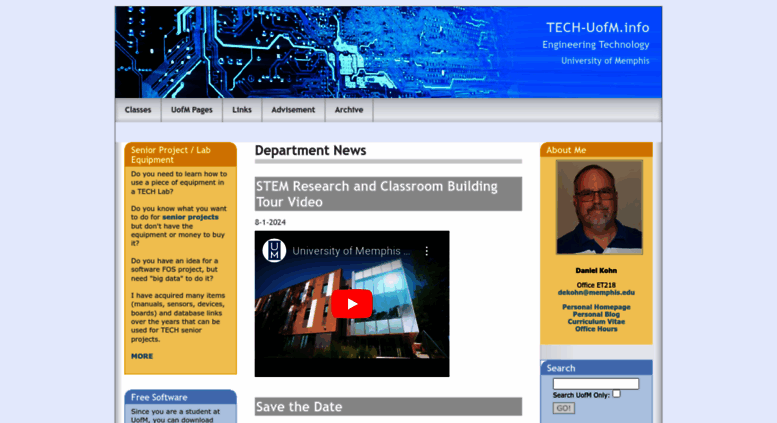
Task: Open the Links menu
Action: tap(242, 110)
